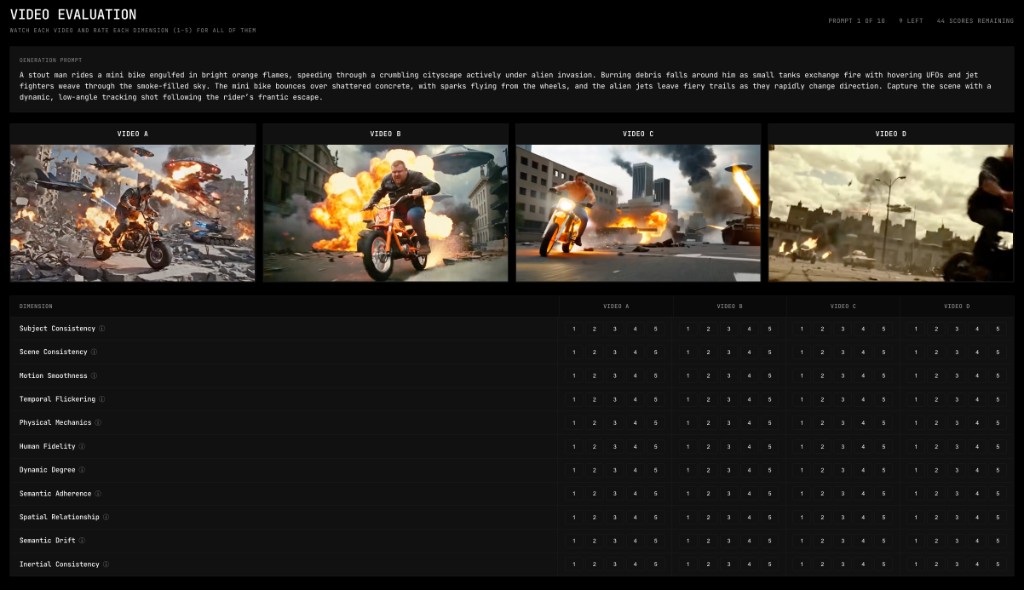Play the Video C preview
The height and width of the screenshot is (590, 1024).
point(636,213)
